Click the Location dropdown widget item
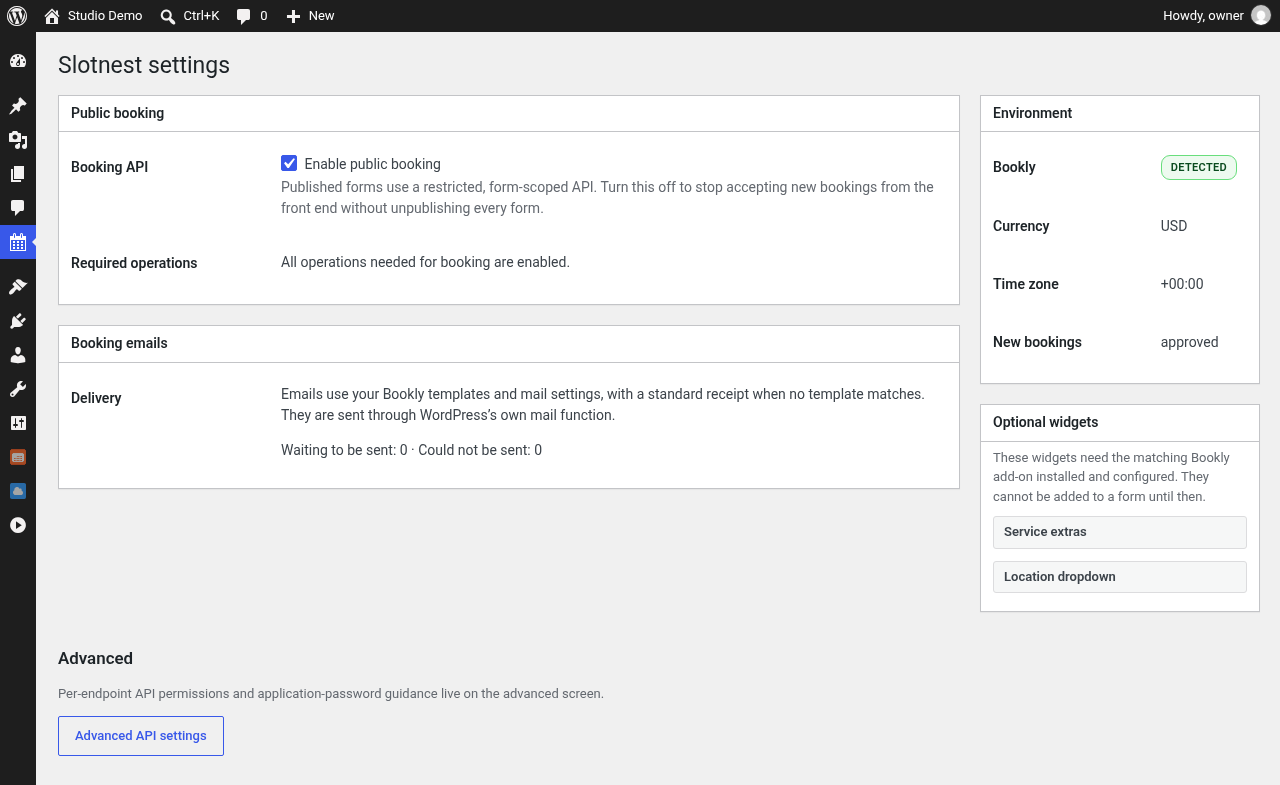Viewport: 1280px width, 785px height. pyautogui.click(x=1120, y=577)
